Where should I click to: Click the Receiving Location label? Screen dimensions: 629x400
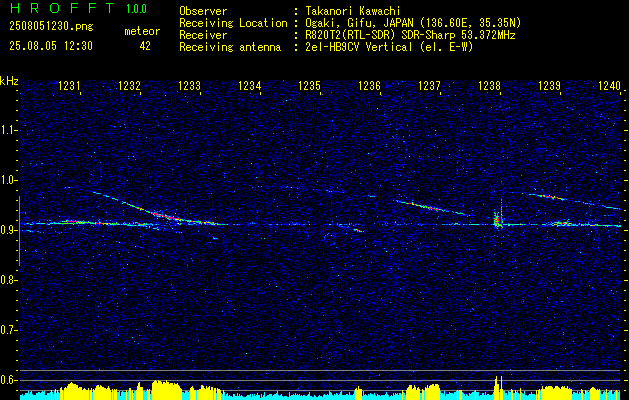tap(233, 23)
